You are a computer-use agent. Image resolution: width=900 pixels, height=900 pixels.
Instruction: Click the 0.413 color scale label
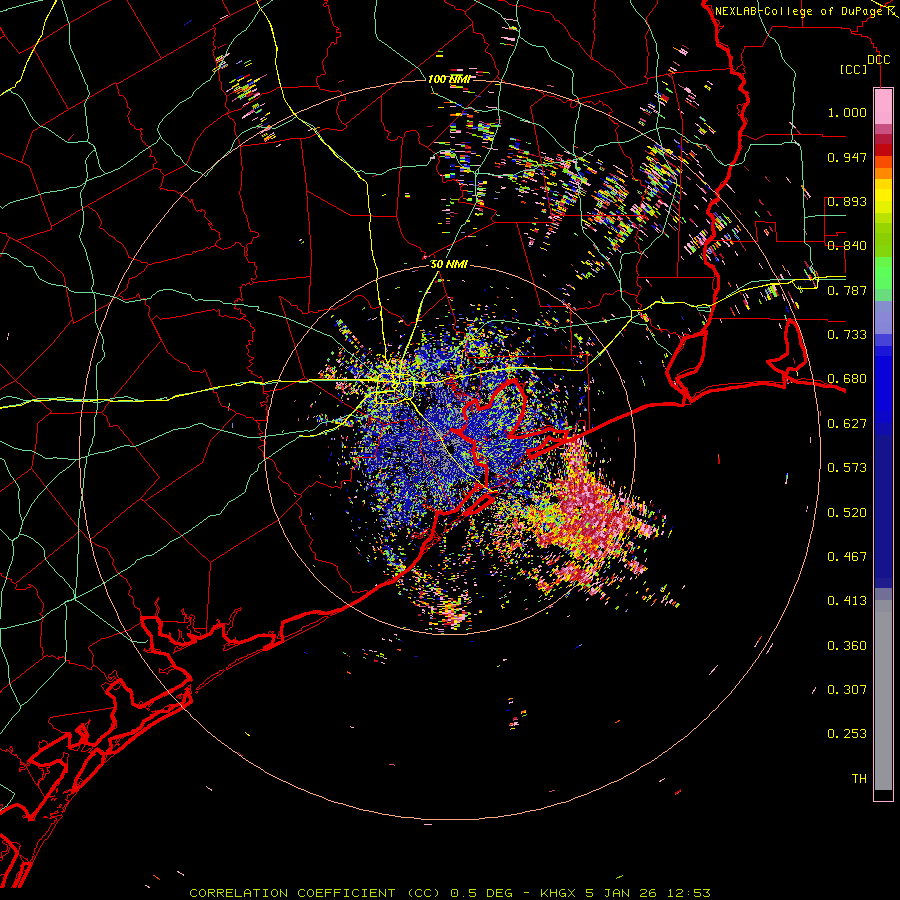(x=847, y=601)
